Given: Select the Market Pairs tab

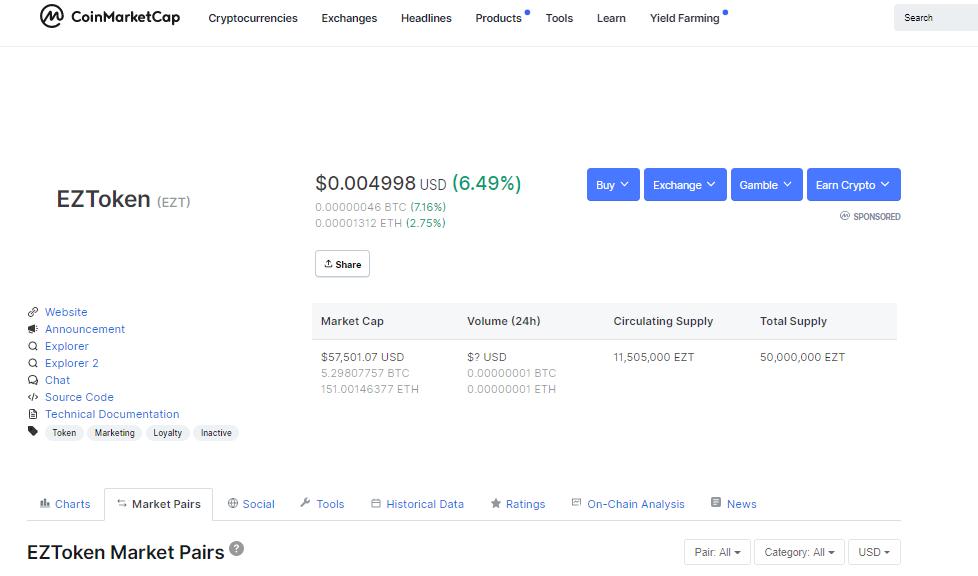Looking at the screenshot, I should [158, 504].
